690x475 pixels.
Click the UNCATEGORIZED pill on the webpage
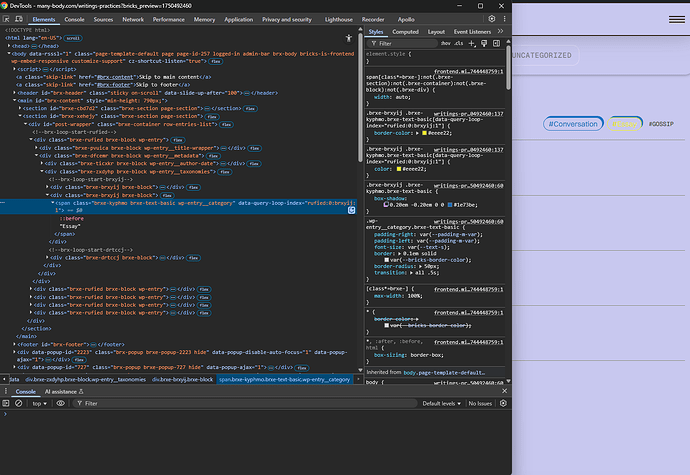coord(545,55)
